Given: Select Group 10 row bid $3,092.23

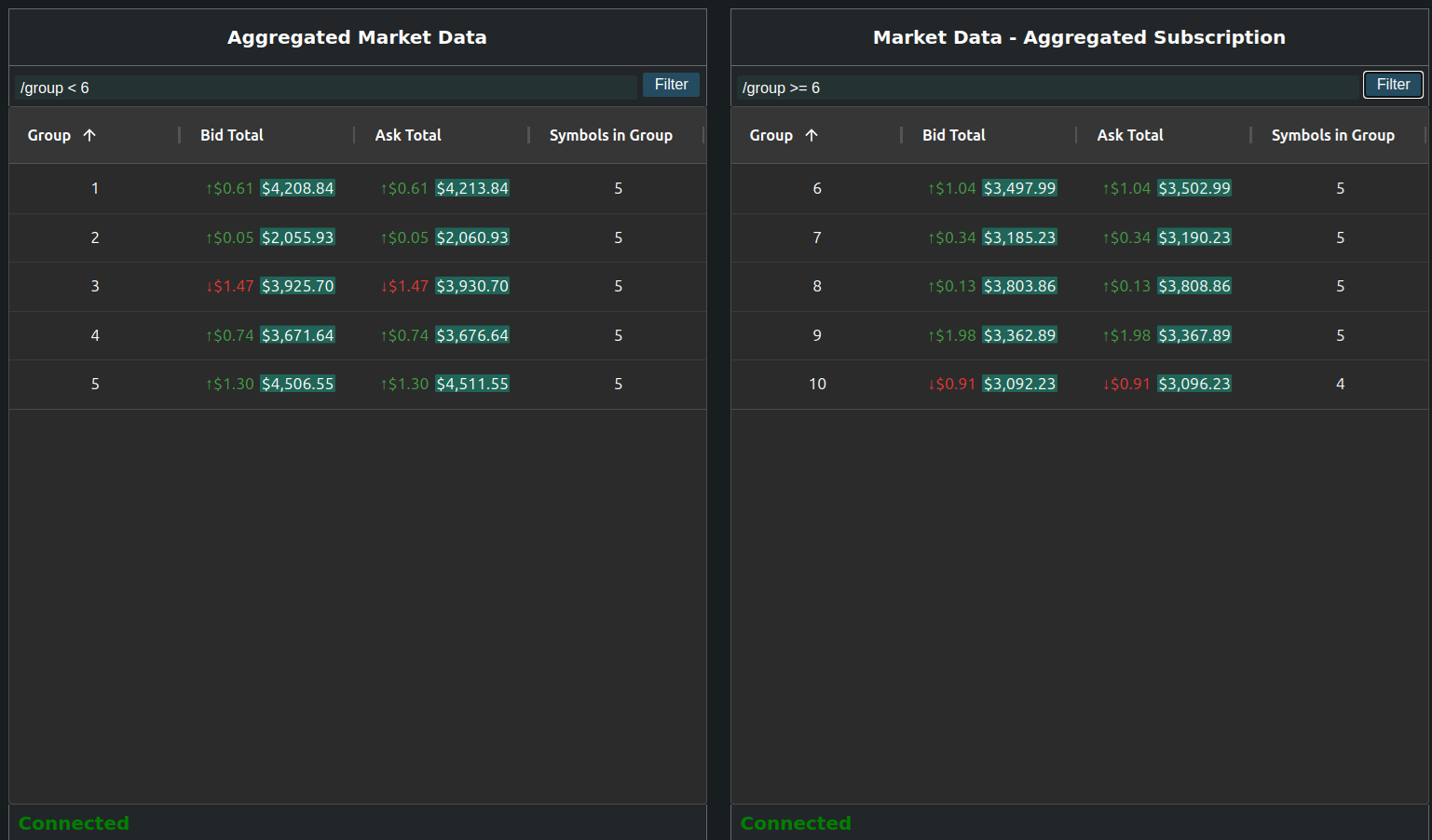Looking at the screenshot, I should coord(1019,384).
